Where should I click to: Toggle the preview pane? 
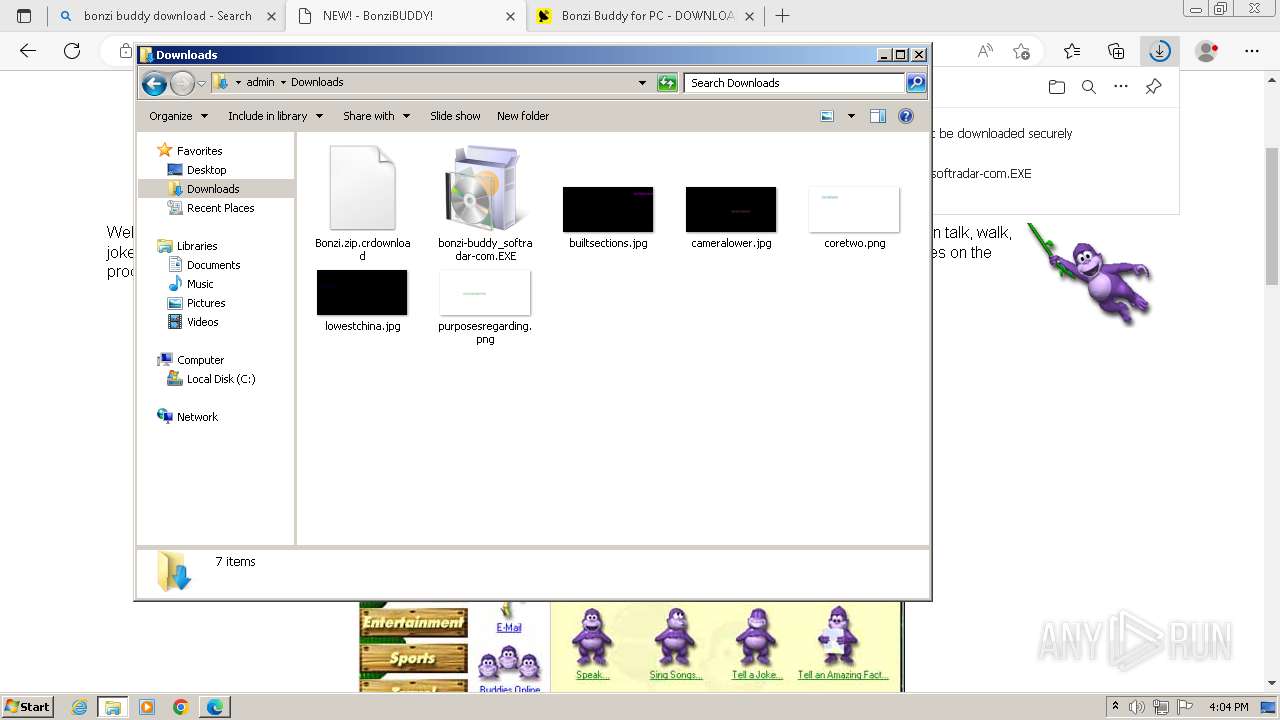[878, 116]
